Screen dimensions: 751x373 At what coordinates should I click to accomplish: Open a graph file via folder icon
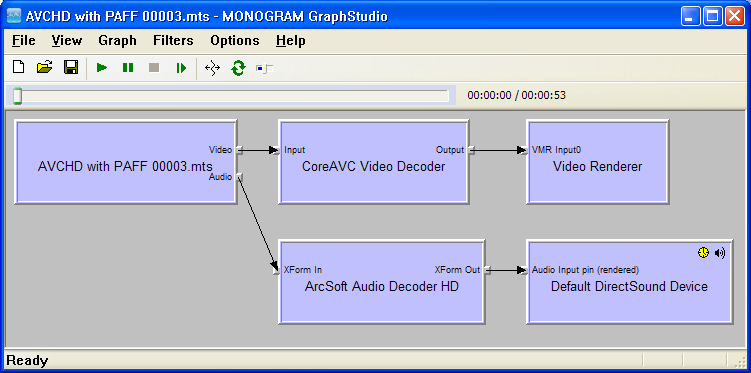tap(45, 68)
